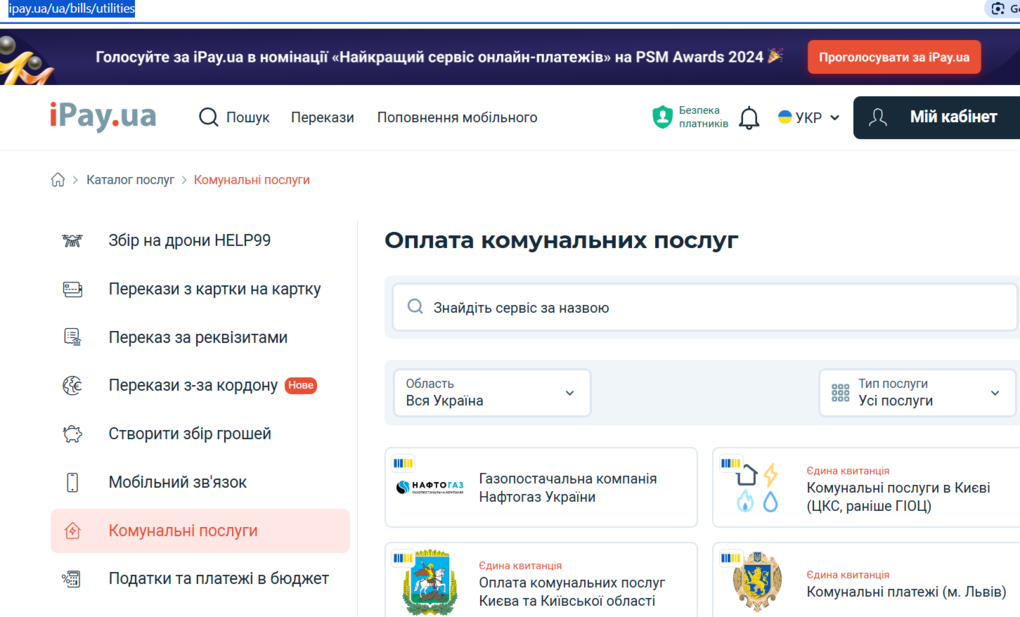The width and height of the screenshot is (1020, 617).
Task: Open the Область region dropdown
Action: [491, 393]
